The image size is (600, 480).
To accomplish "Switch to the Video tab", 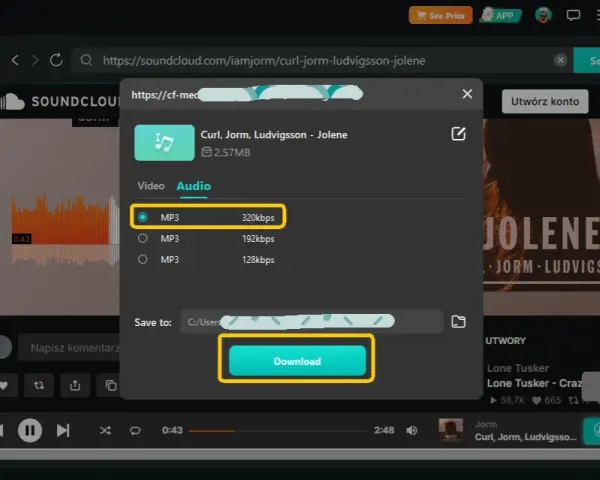I will (151, 186).
